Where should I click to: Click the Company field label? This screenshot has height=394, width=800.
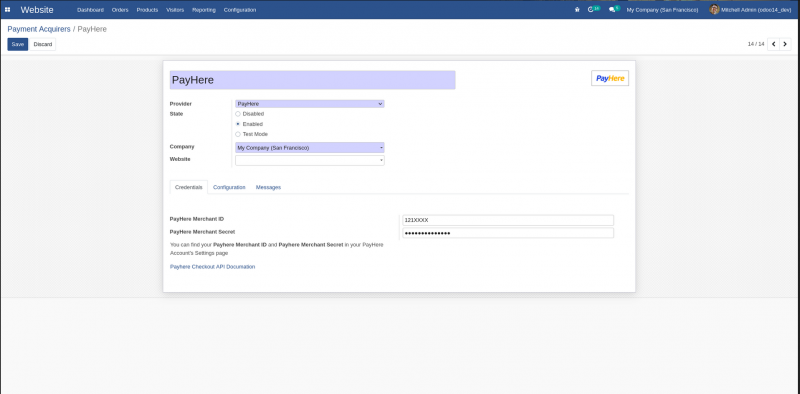click(182, 146)
